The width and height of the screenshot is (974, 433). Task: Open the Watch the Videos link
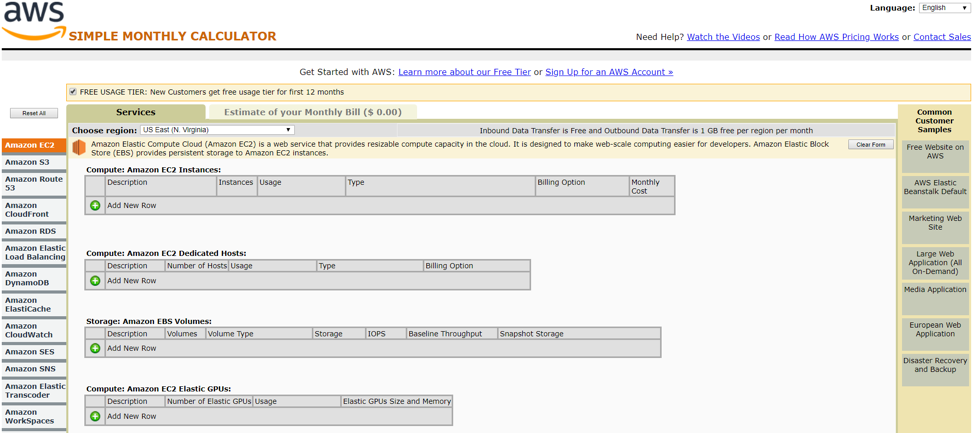723,37
